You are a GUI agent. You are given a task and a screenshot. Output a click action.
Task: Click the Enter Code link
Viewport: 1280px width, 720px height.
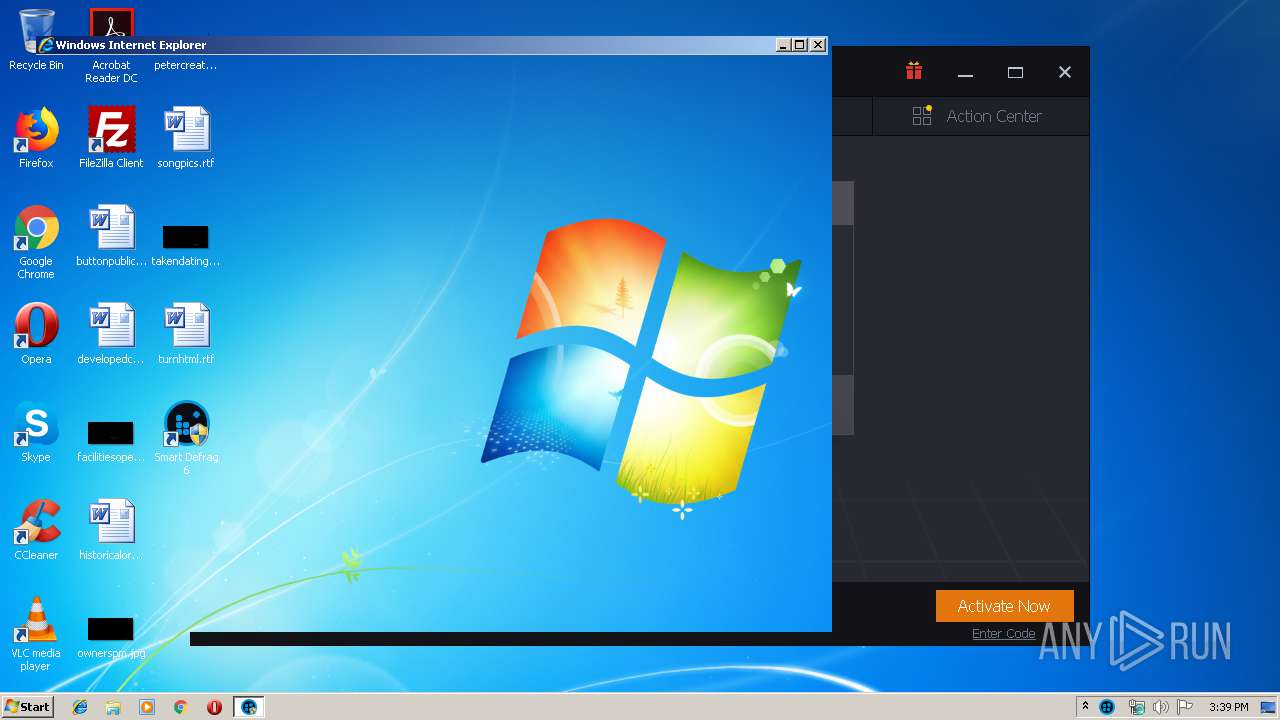pyautogui.click(x=1003, y=633)
